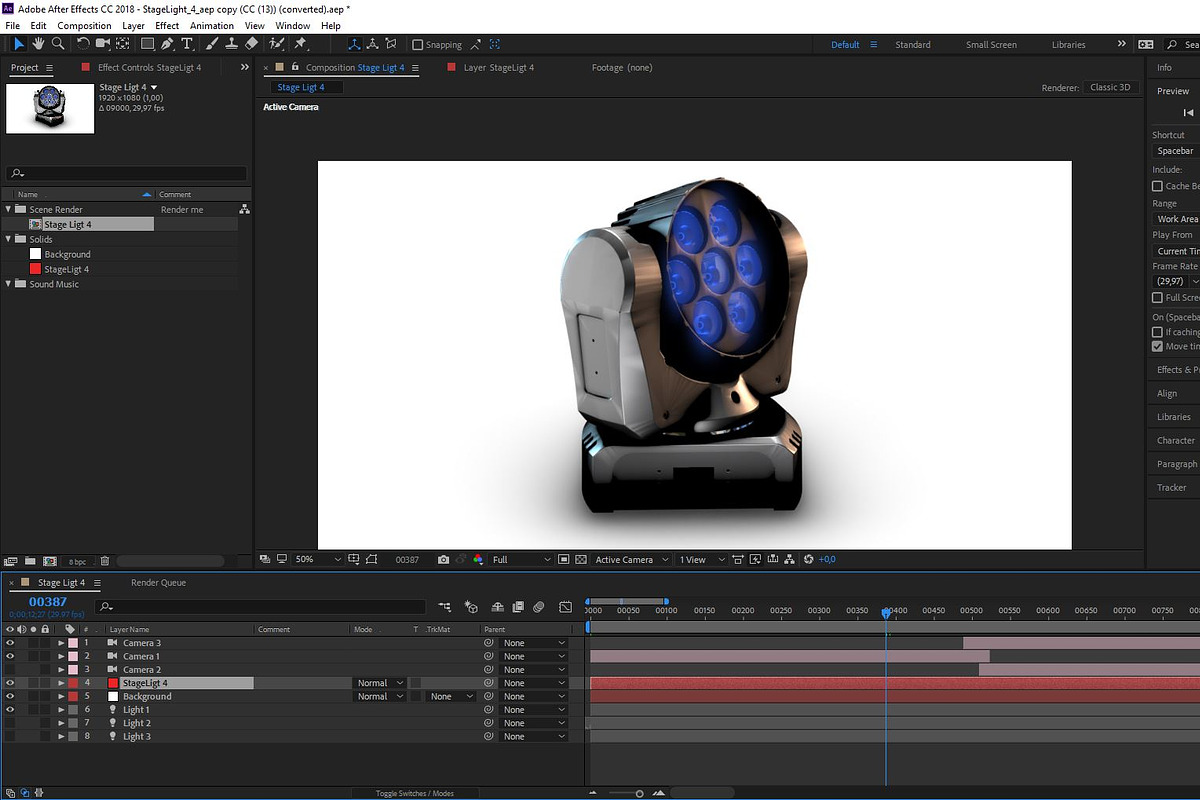Select the Roto Brush tool
The width and height of the screenshot is (1200, 800).
277,44
